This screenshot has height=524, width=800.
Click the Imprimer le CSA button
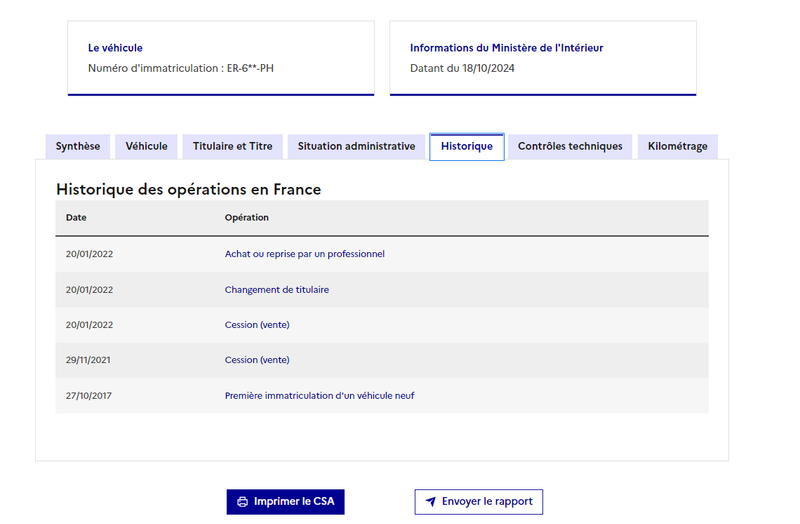(286, 502)
